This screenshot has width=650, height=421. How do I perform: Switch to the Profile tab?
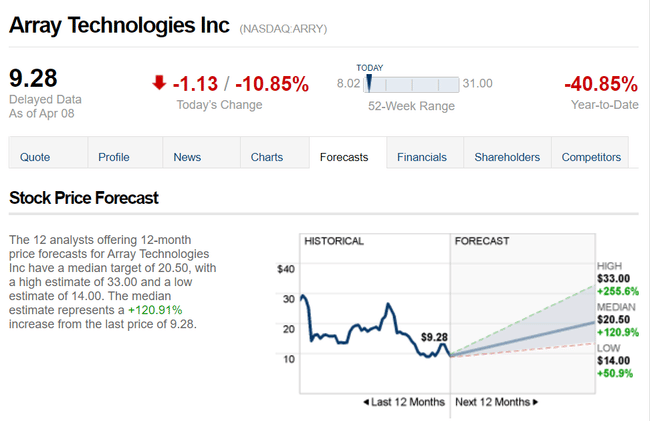pyautogui.click(x=114, y=157)
